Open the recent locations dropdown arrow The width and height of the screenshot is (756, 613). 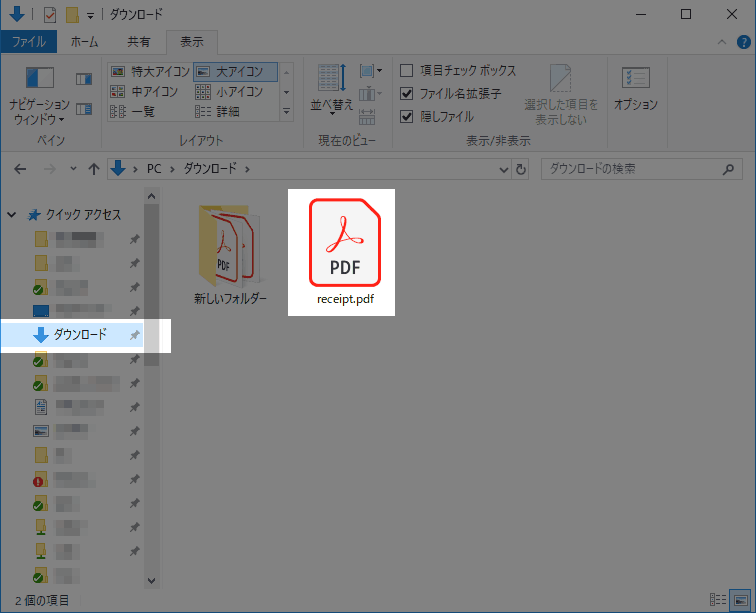click(73, 169)
